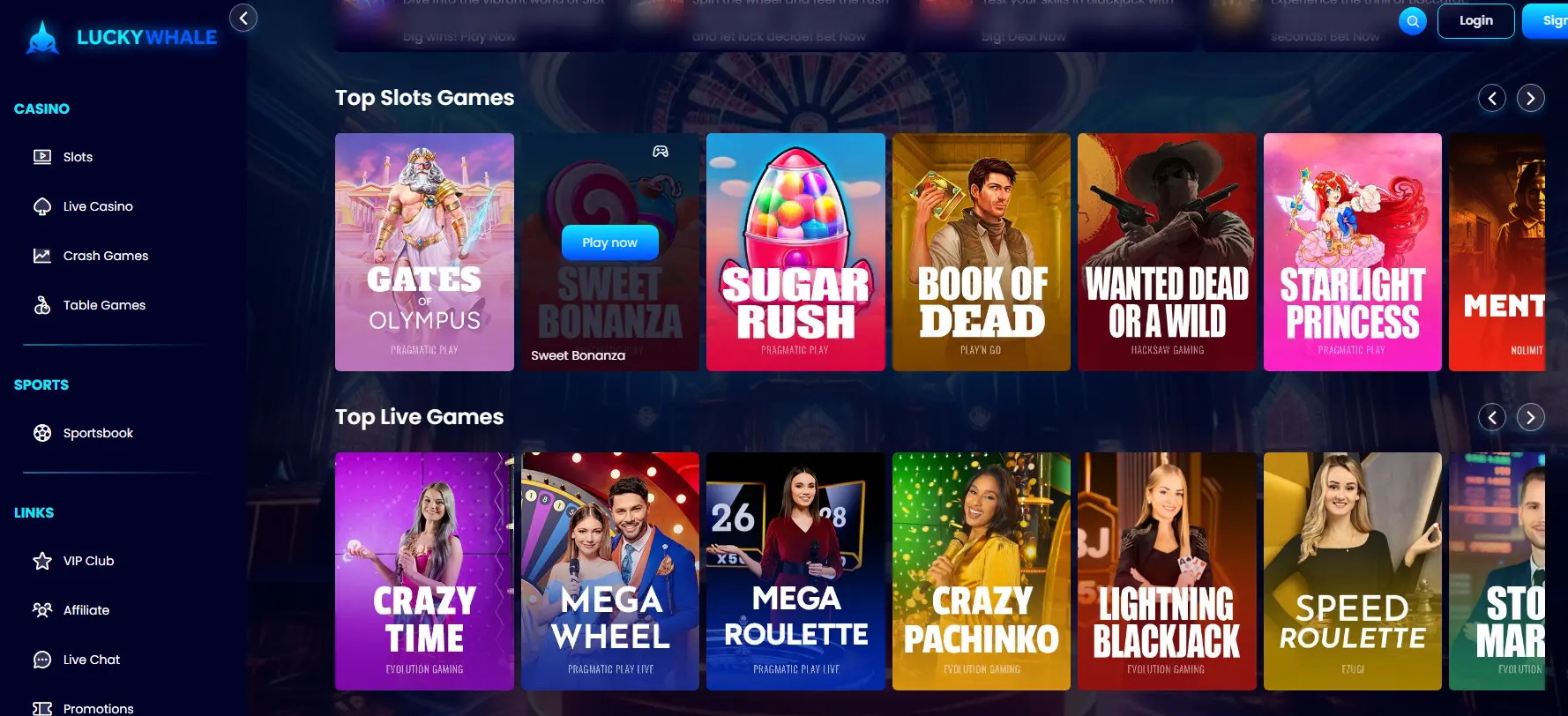Collapse the sidebar with the arrow button
Screen dimensions: 1568x716
click(243, 18)
